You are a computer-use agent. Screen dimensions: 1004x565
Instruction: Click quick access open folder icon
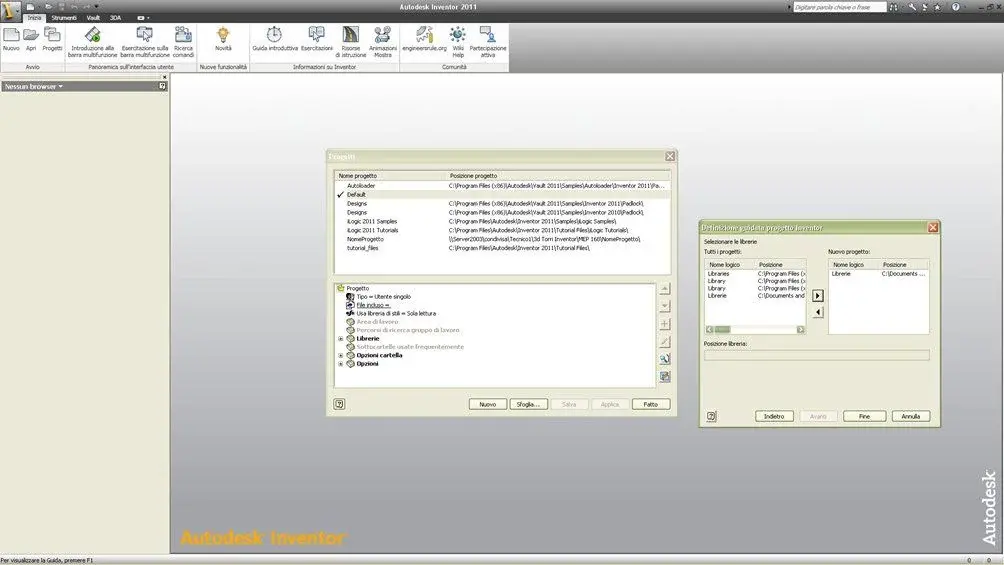click(48, 6)
